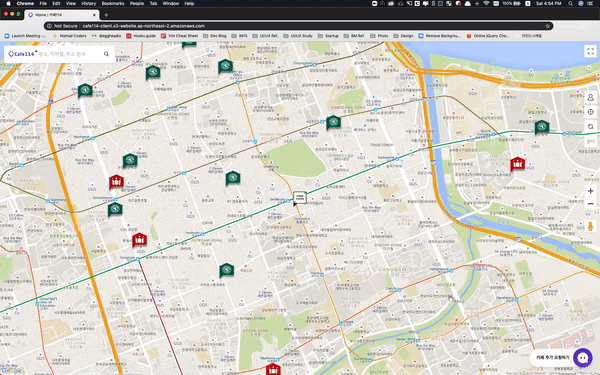Center map on my current location

tap(590, 112)
